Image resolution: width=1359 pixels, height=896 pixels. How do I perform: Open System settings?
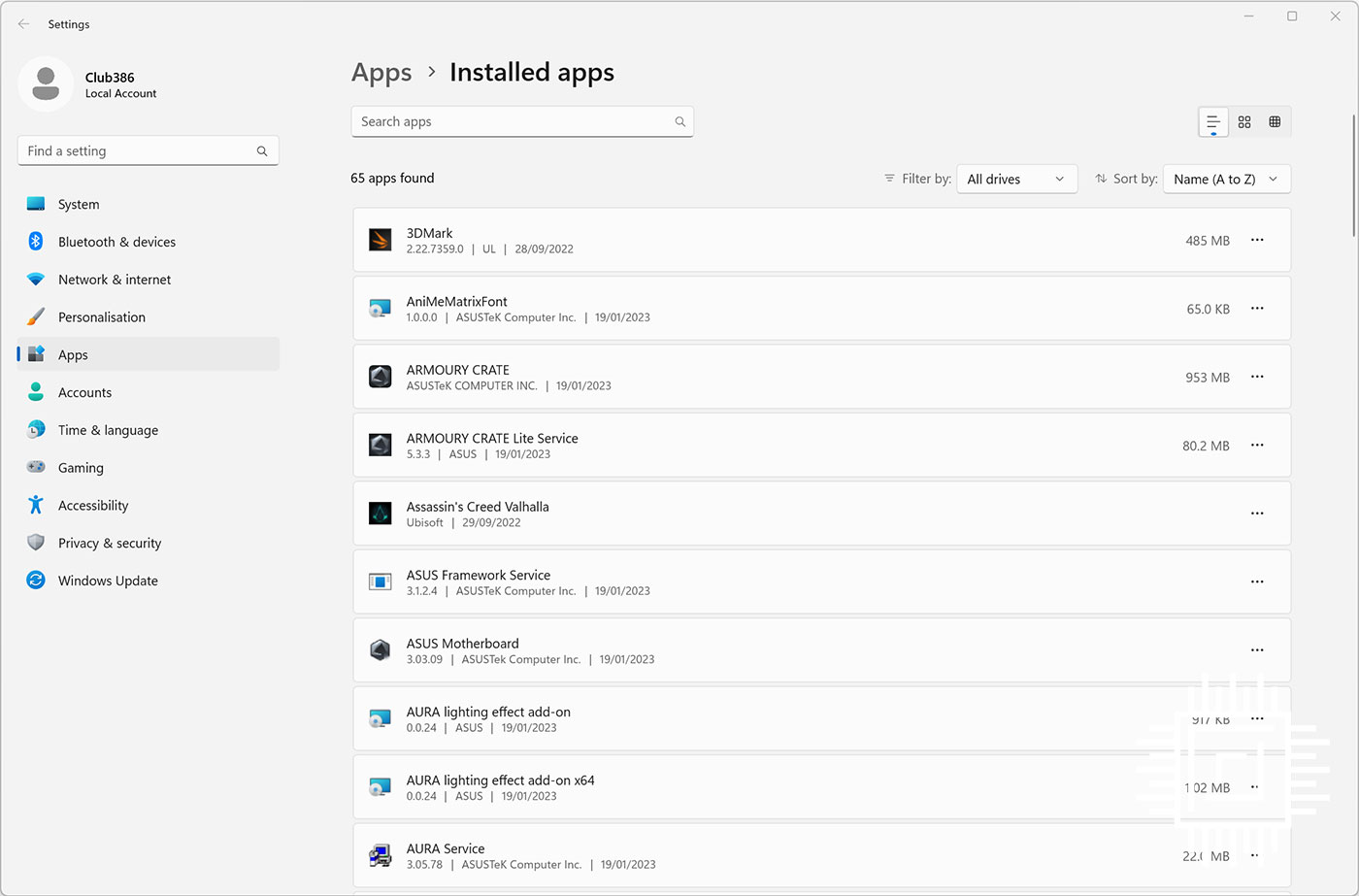148,204
